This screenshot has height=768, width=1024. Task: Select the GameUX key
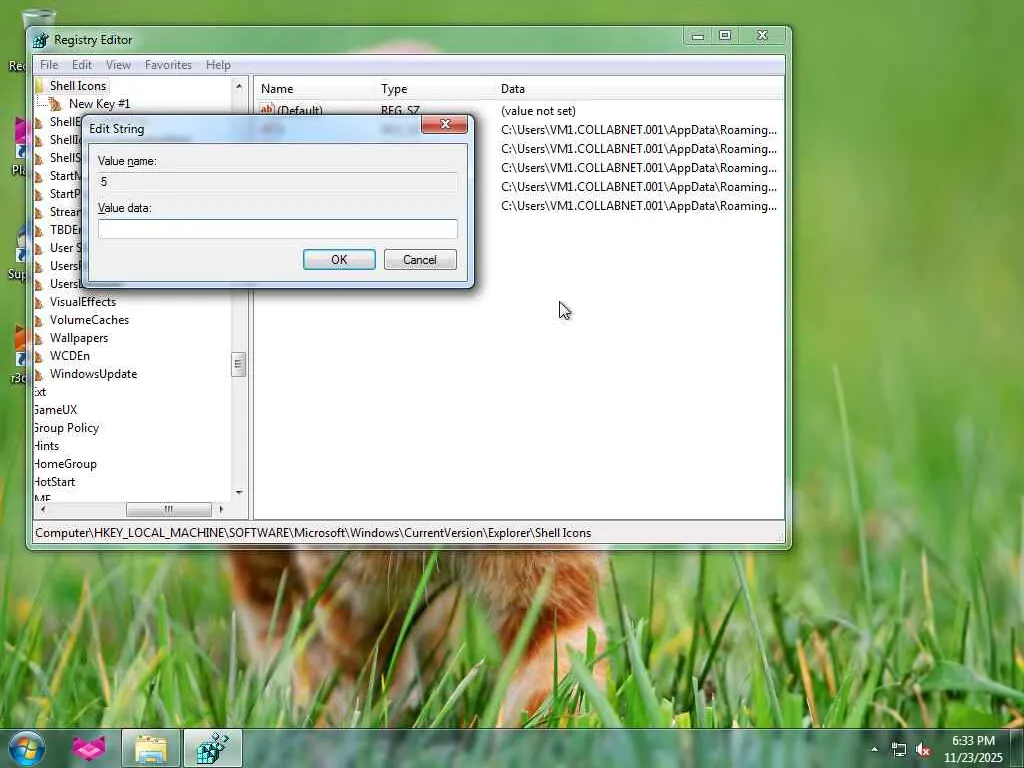tap(55, 409)
